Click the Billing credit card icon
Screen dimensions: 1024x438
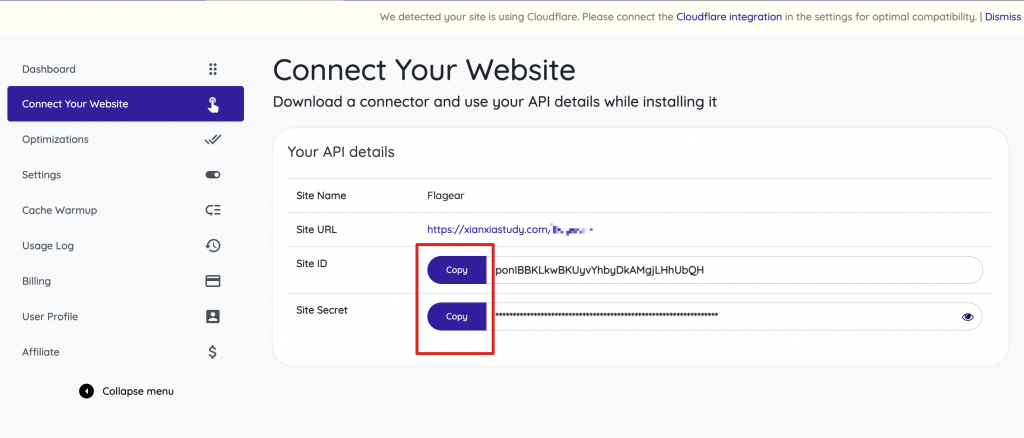pos(213,281)
